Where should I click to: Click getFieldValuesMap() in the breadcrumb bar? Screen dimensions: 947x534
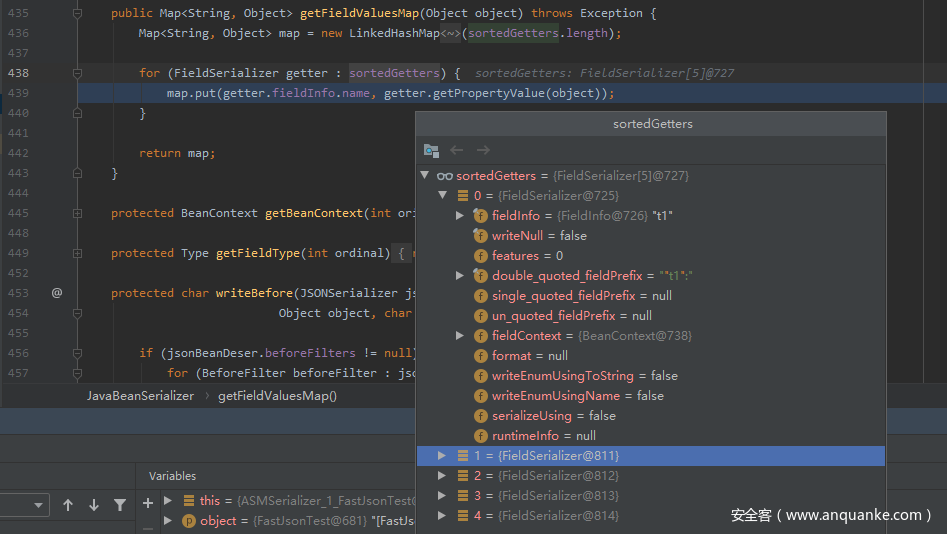point(277,396)
